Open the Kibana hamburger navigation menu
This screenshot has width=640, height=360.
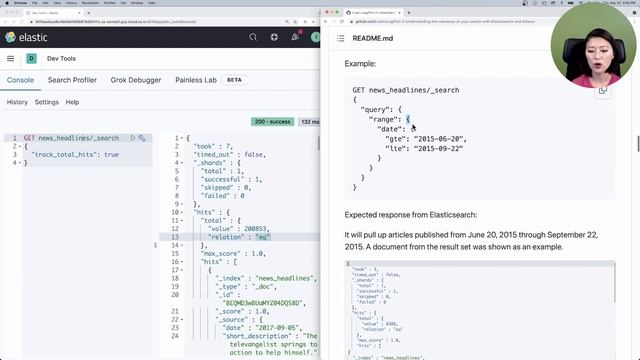click(x=11, y=58)
